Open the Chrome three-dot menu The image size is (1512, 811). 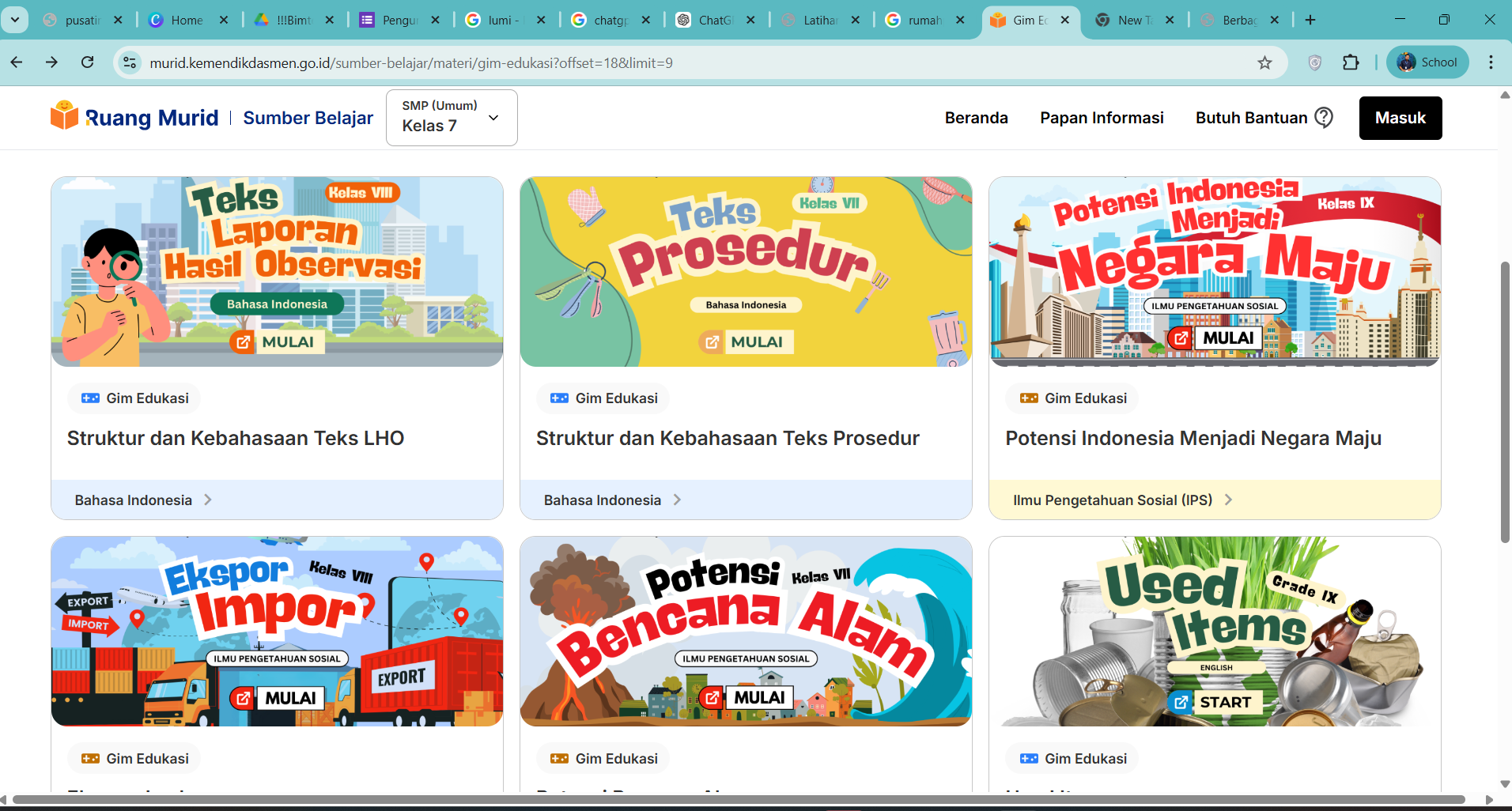click(1491, 62)
